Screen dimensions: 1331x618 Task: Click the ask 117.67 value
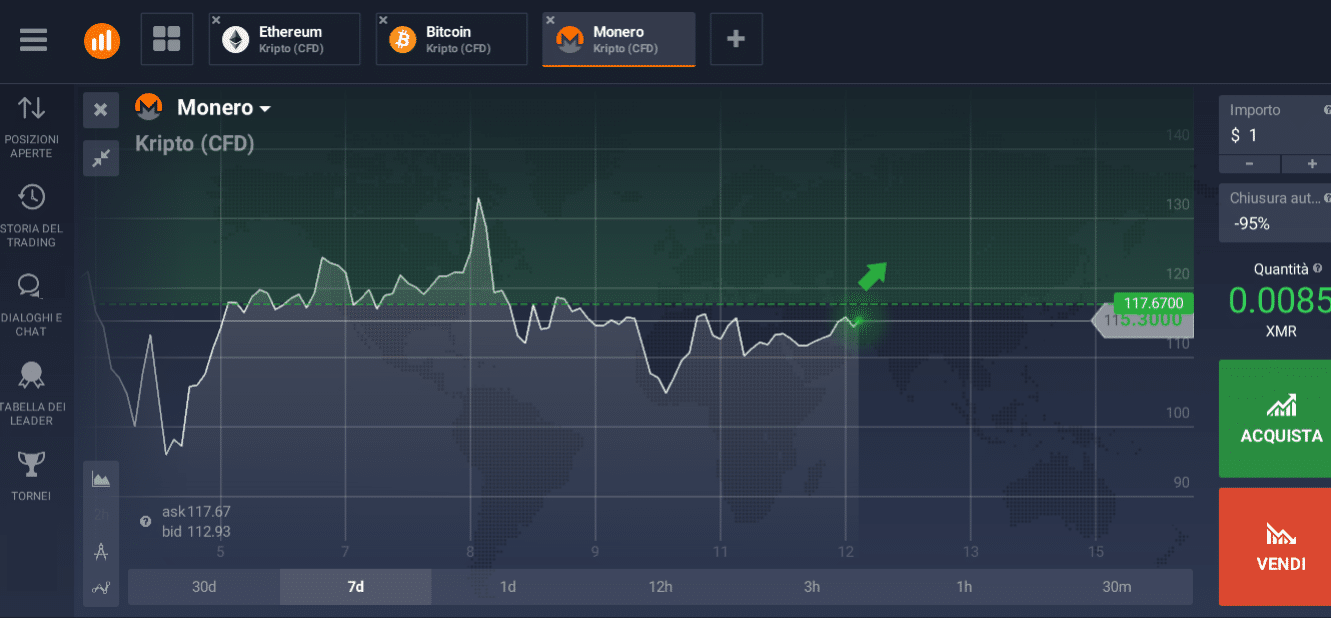pyautogui.click(x=209, y=512)
